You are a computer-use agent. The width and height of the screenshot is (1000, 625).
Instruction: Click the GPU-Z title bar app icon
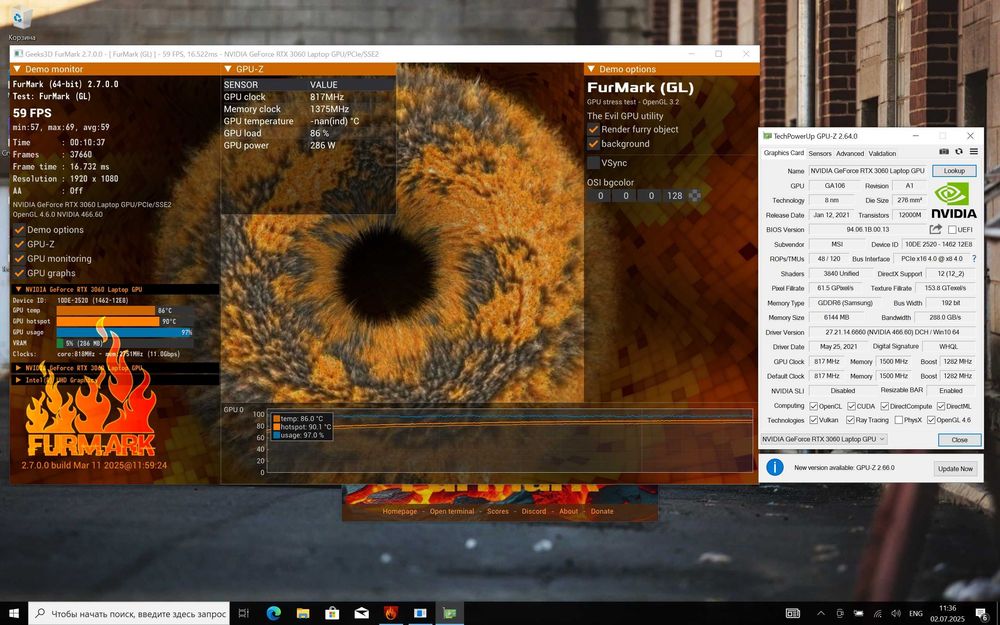tap(767, 136)
